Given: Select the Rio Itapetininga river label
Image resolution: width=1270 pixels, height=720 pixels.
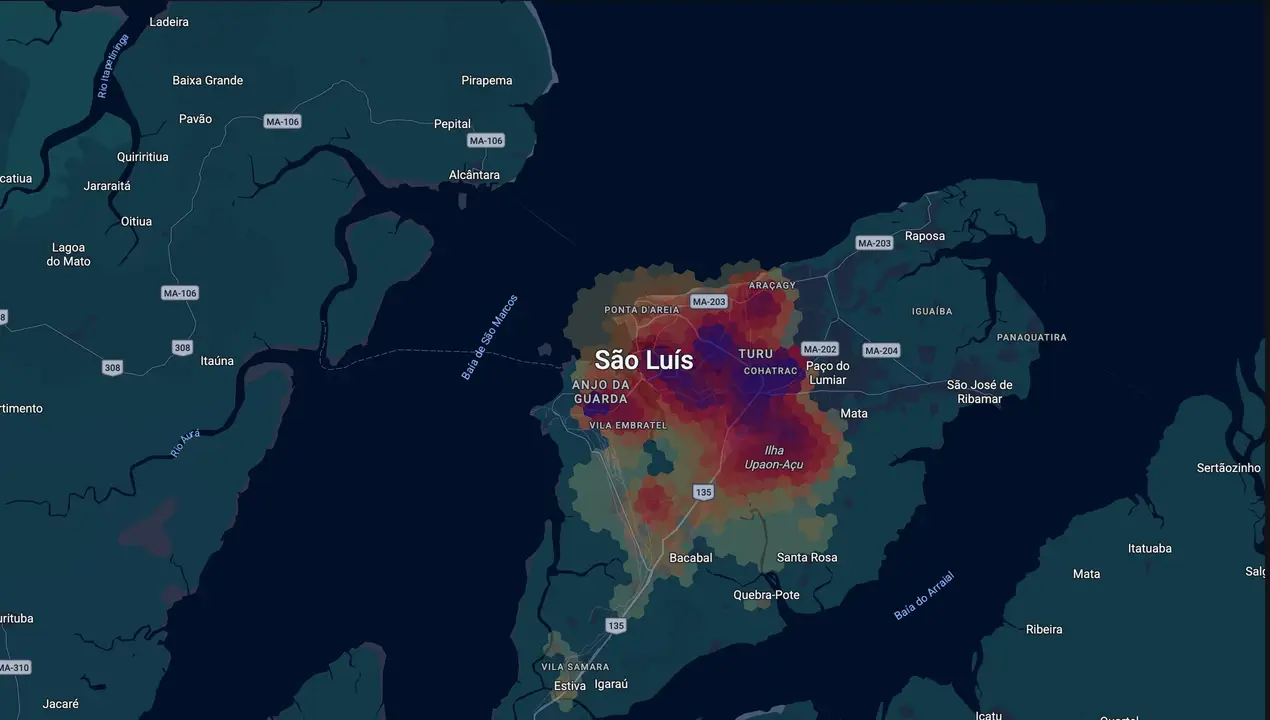Looking at the screenshot, I should [x=113, y=66].
